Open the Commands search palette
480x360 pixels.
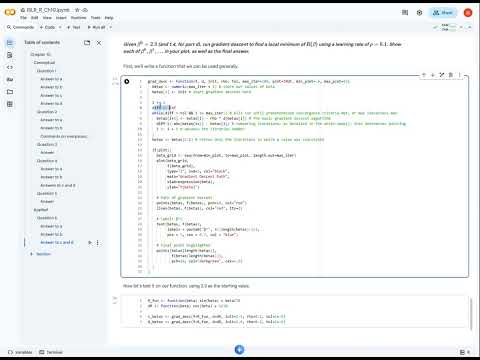21,27
